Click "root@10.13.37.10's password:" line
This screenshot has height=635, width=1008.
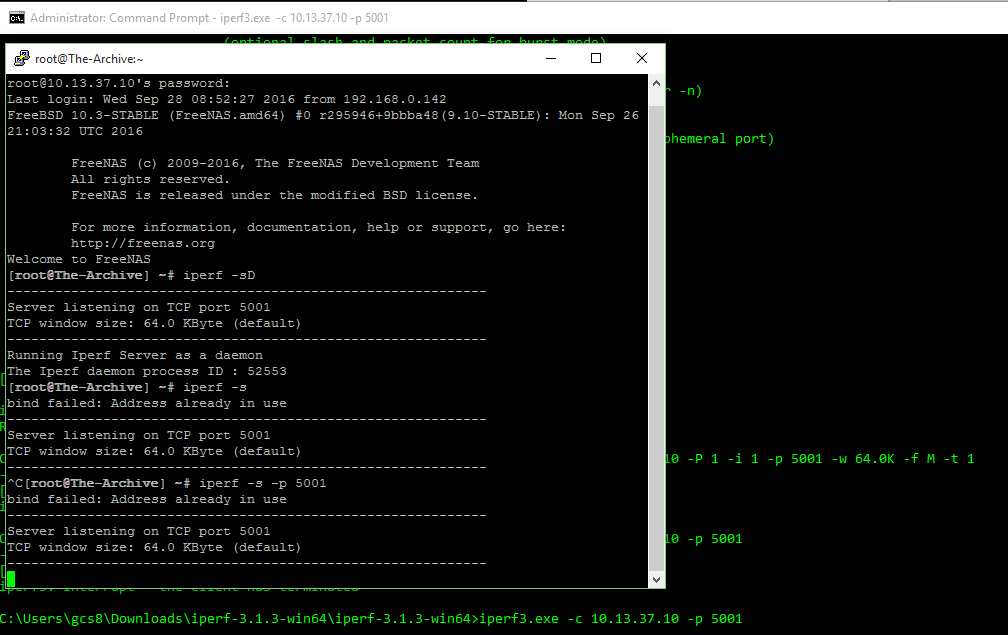[118, 84]
